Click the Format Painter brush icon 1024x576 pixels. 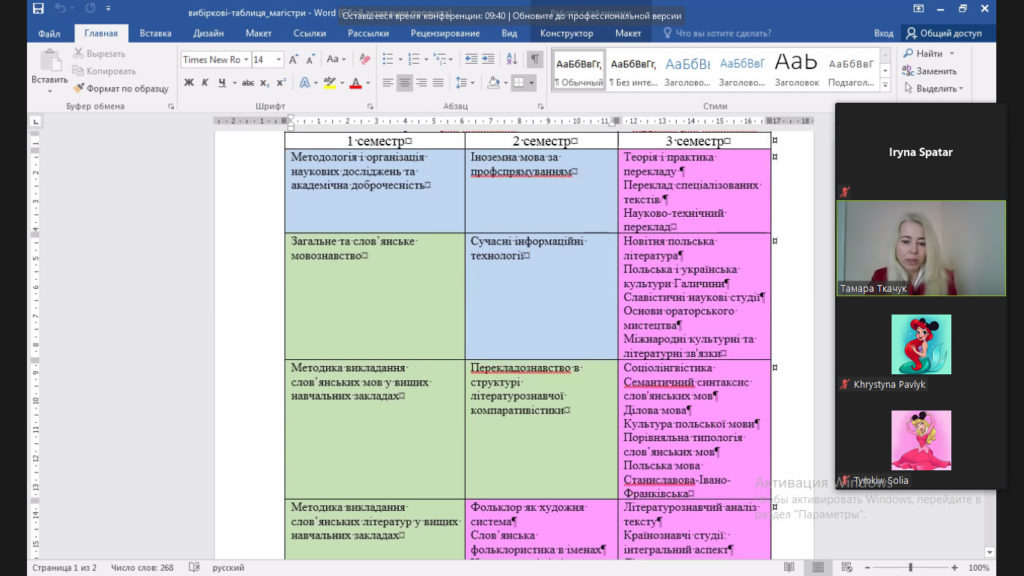(x=79, y=88)
